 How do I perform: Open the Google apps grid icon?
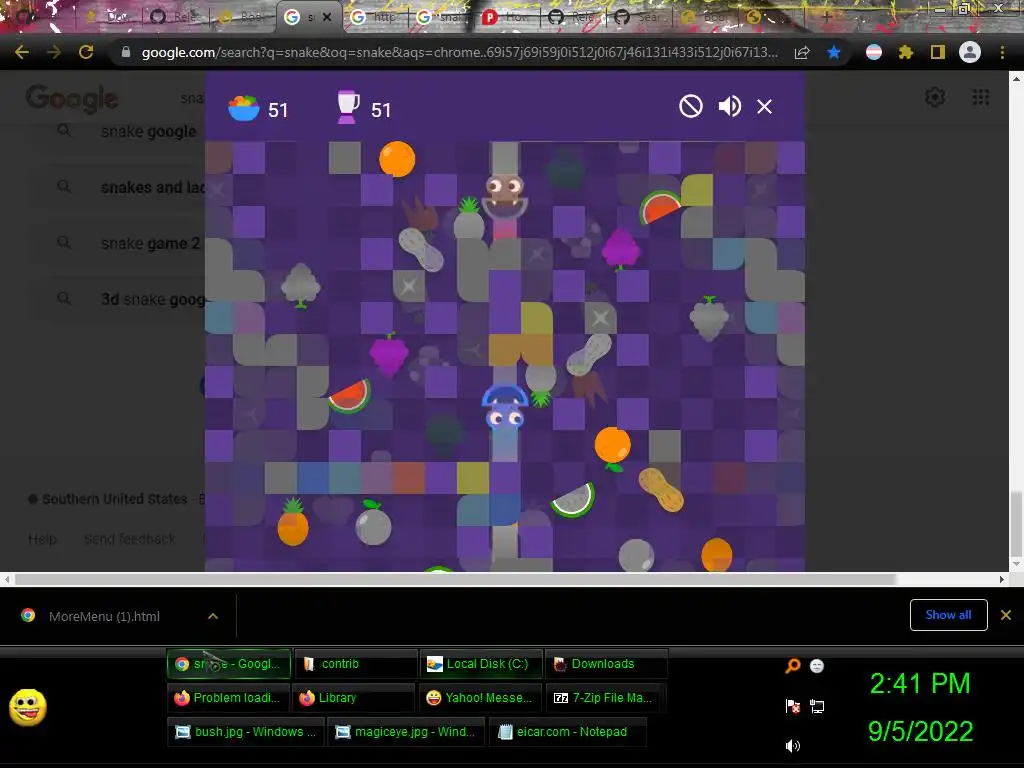tap(980, 97)
